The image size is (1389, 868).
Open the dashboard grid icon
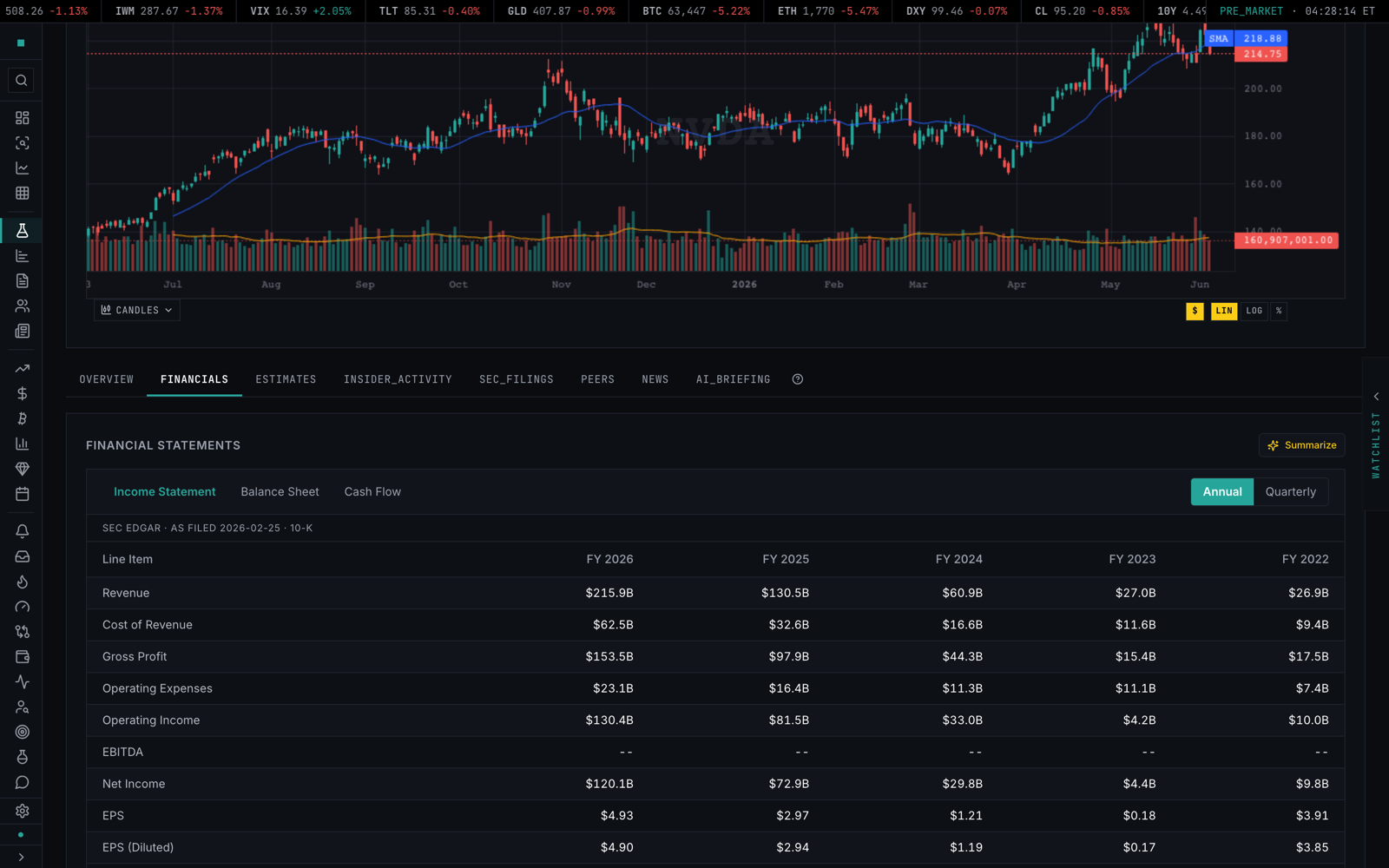22,118
